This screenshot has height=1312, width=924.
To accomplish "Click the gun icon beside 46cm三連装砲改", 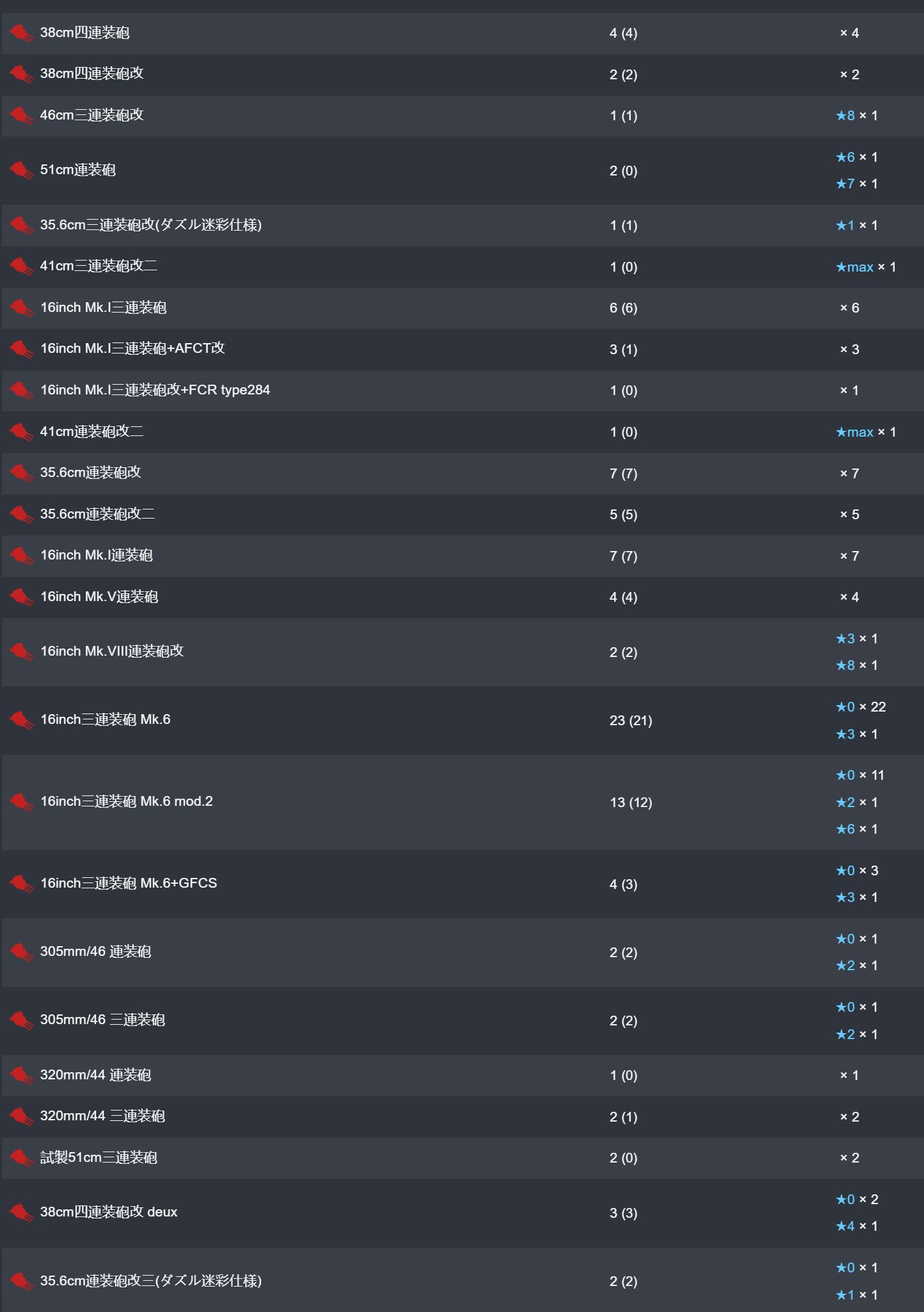I will coord(21,116).
